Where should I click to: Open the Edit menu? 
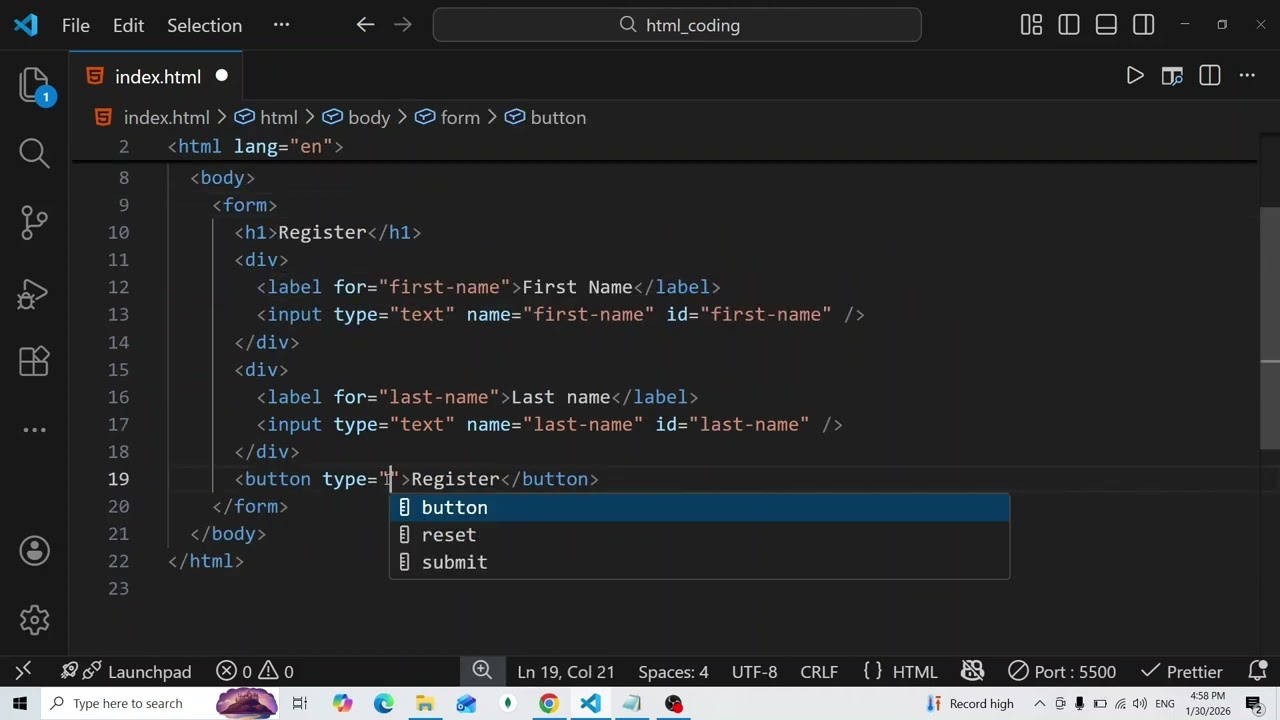[128, 25]
